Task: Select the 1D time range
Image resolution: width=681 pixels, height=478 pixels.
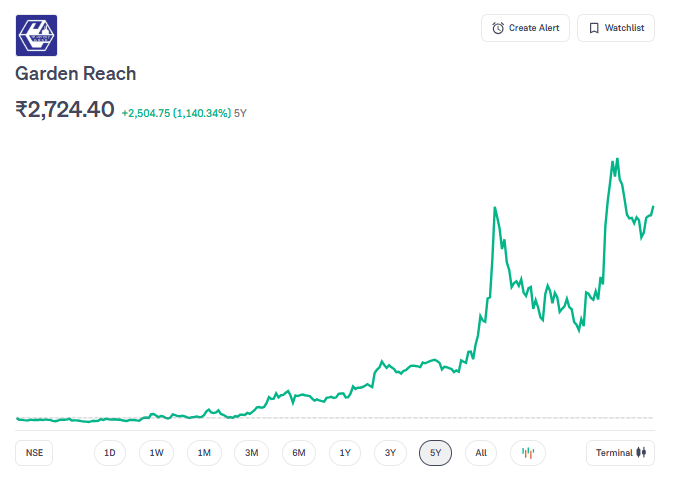Action: (x=110, y=453)
